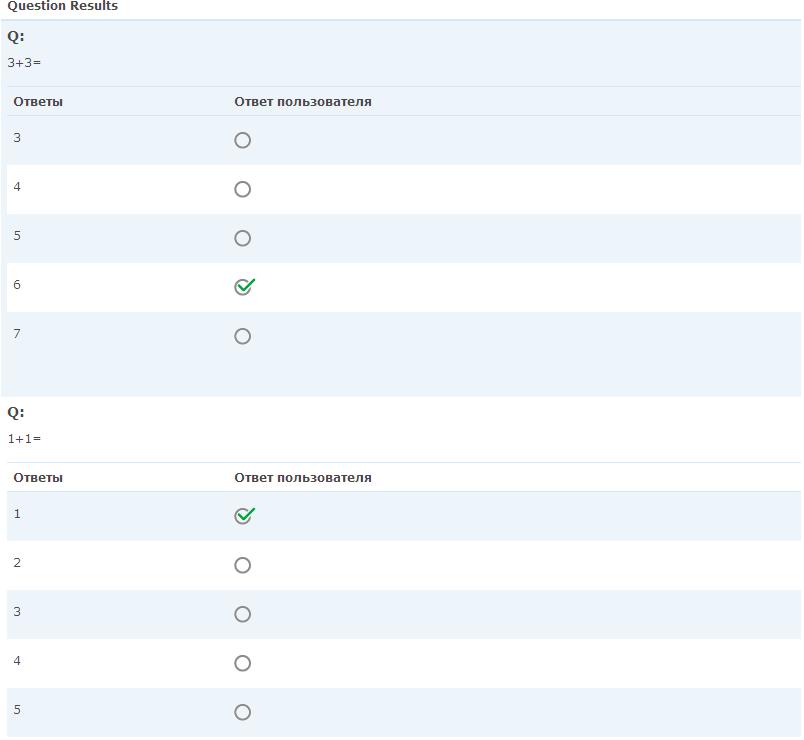Viewport: 804px width, 740px height.
Task: Click the answer label 2 in 1+1= table
Action: tap(17, 563)
